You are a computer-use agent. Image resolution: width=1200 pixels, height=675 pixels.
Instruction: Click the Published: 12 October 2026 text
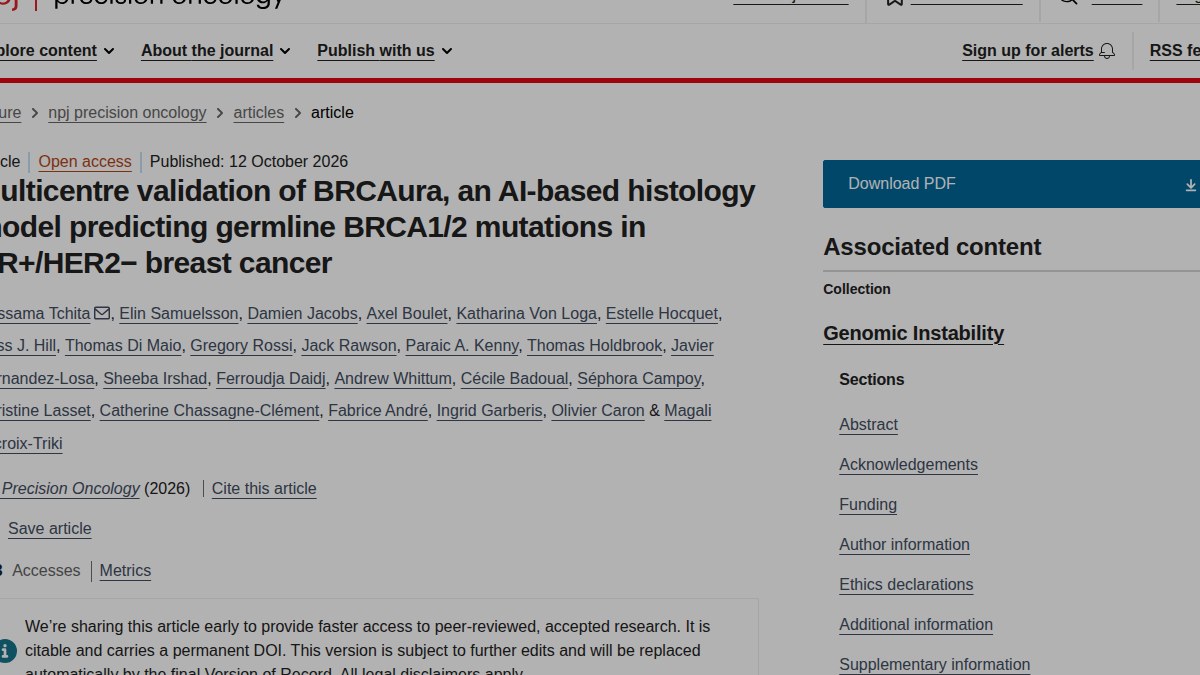pyautogui.click(x=249, y=161)
